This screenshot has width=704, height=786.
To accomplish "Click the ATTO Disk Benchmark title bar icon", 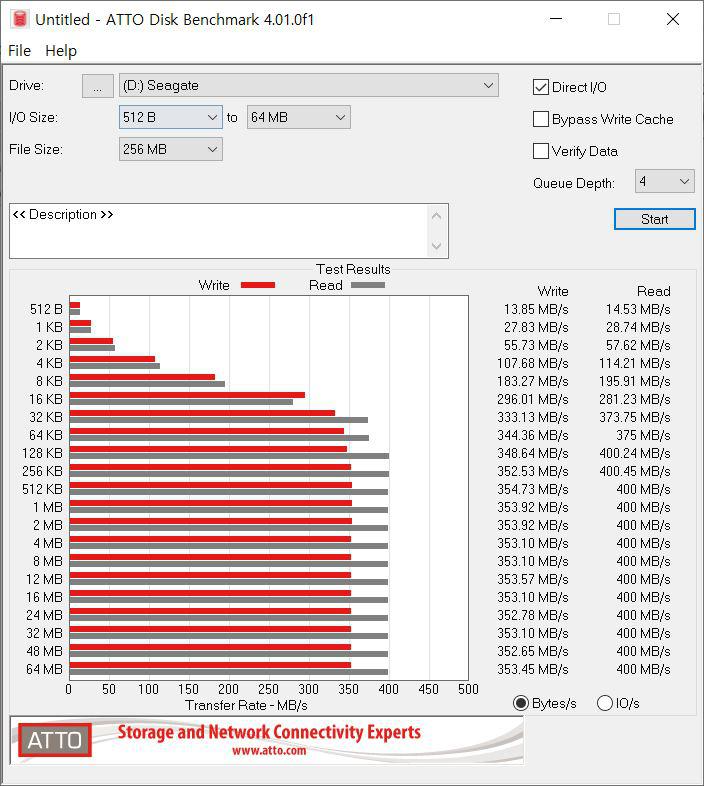I will pos(19,19).
